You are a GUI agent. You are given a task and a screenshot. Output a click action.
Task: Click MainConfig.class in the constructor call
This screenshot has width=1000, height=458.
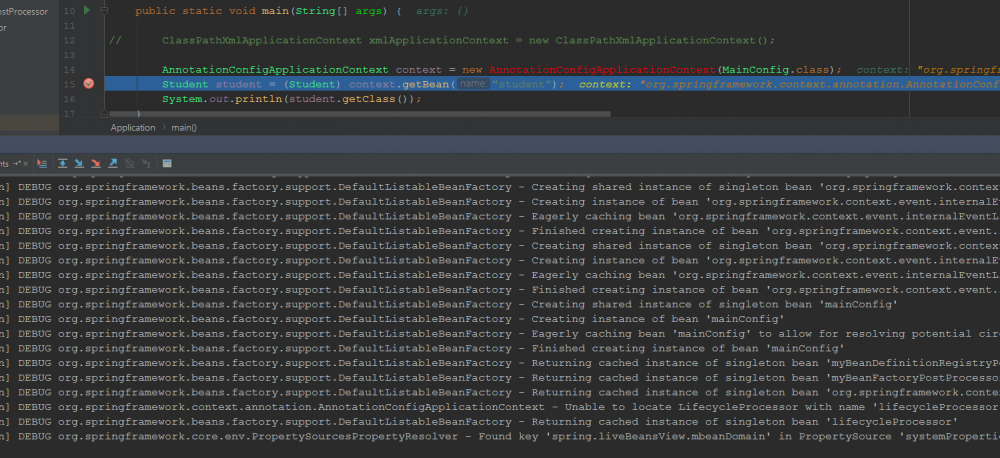(777, 70)
